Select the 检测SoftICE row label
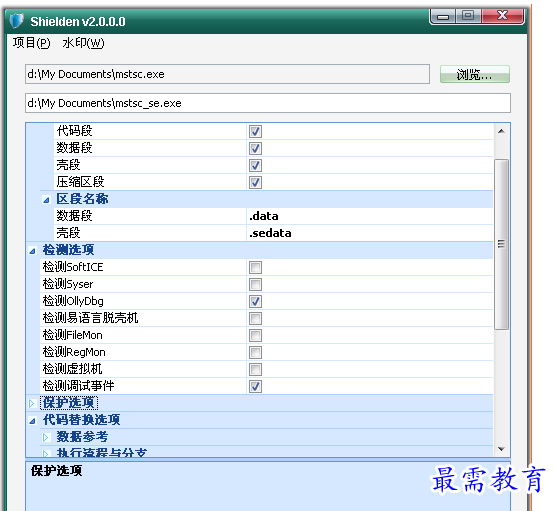 [x=73, y=267]
